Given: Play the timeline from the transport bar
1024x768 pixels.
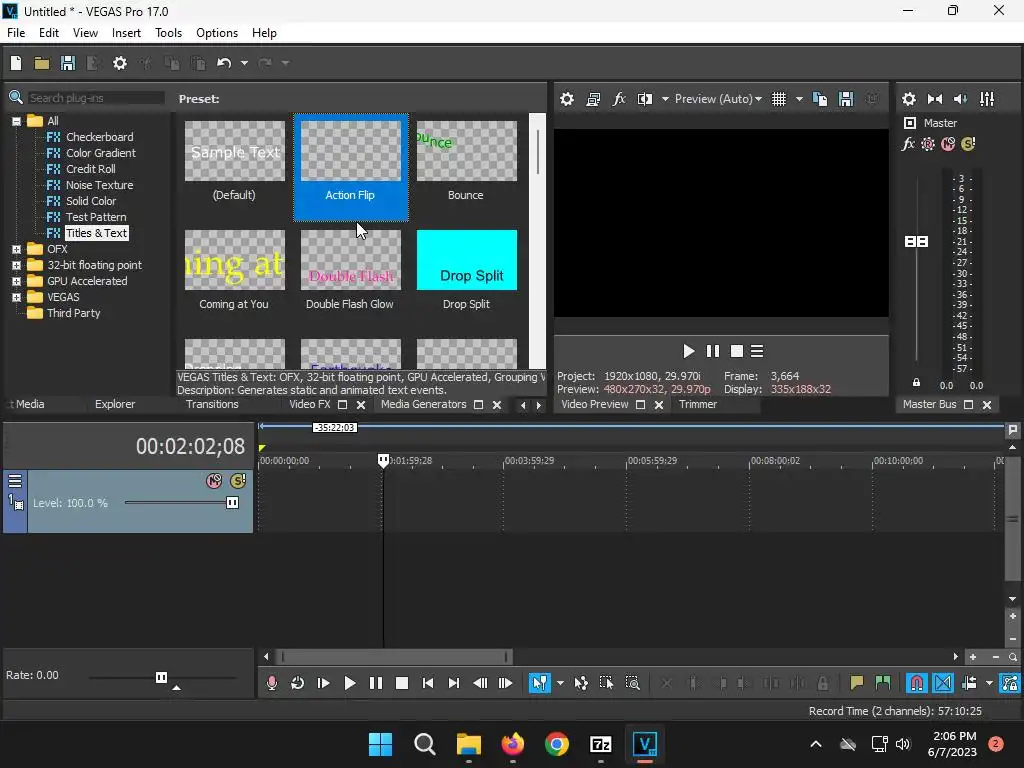Looking at the screenshot, I should [x=349, y=683].
